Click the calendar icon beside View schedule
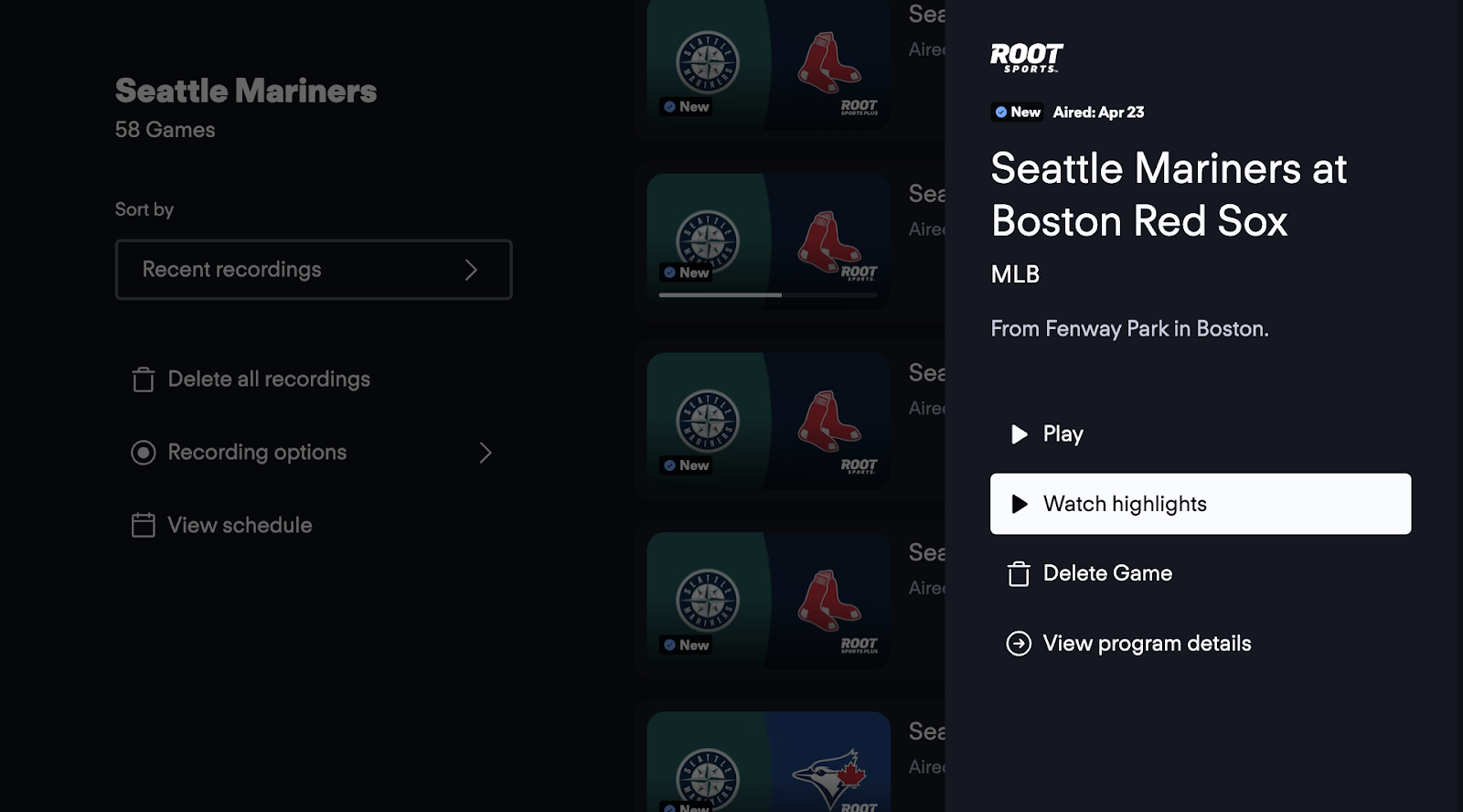Image resolution: width=1463 pixels, height=812 pixels. (144, 525)
